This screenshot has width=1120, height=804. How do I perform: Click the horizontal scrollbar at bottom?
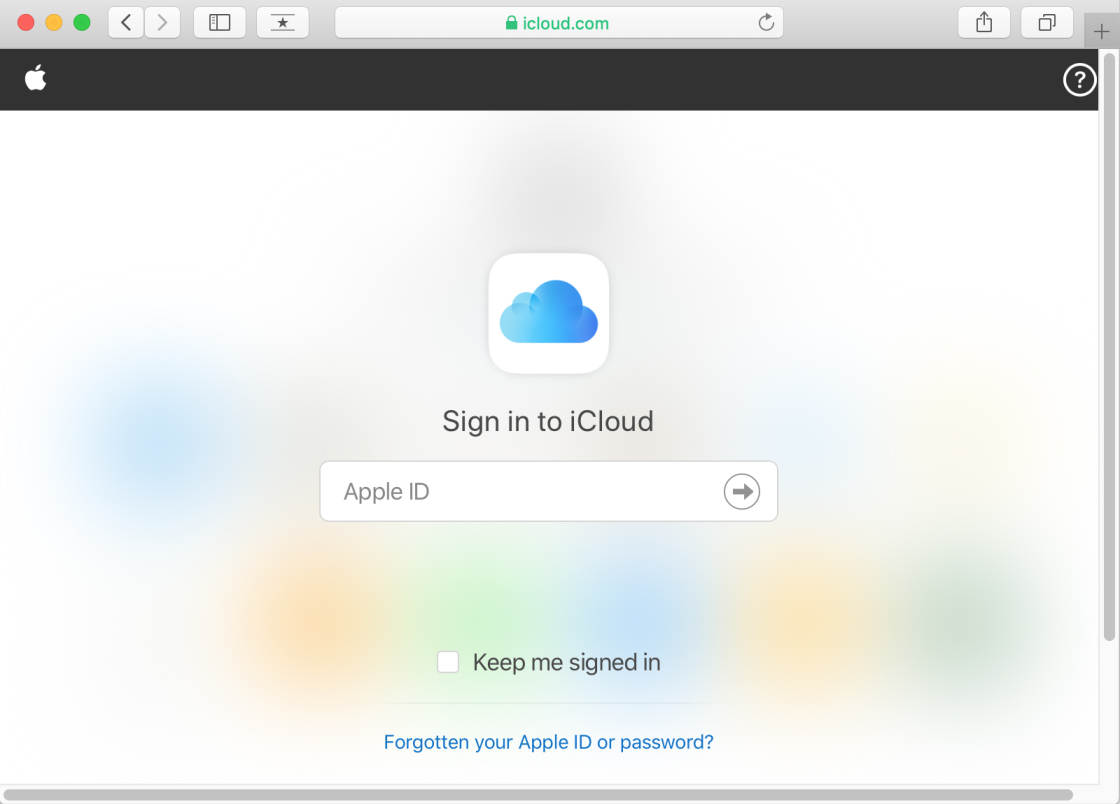[x=538, y=795]
